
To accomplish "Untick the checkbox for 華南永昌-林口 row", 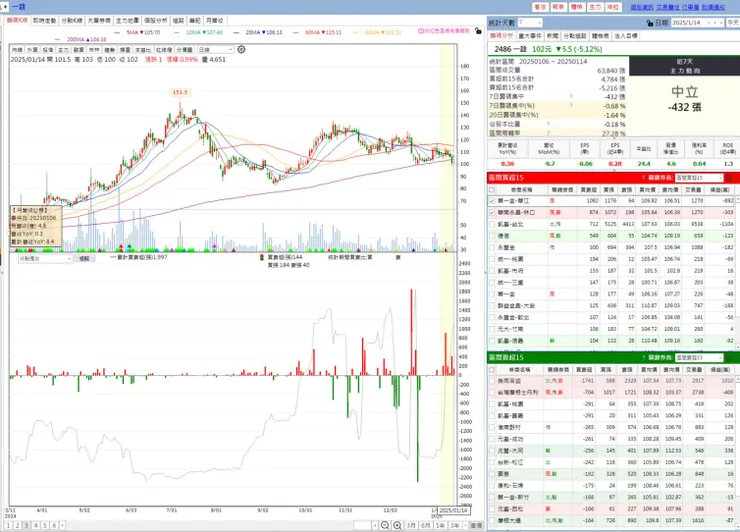I will click(x=492, y=213).
